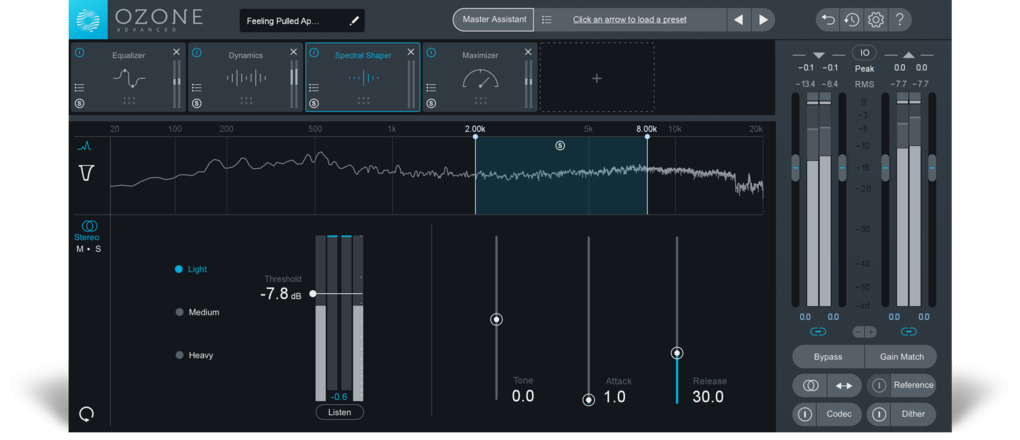The height and width of the screenshot is (440, 1020).
Task: Choose Light shaping mode
Action: (191, 269)
